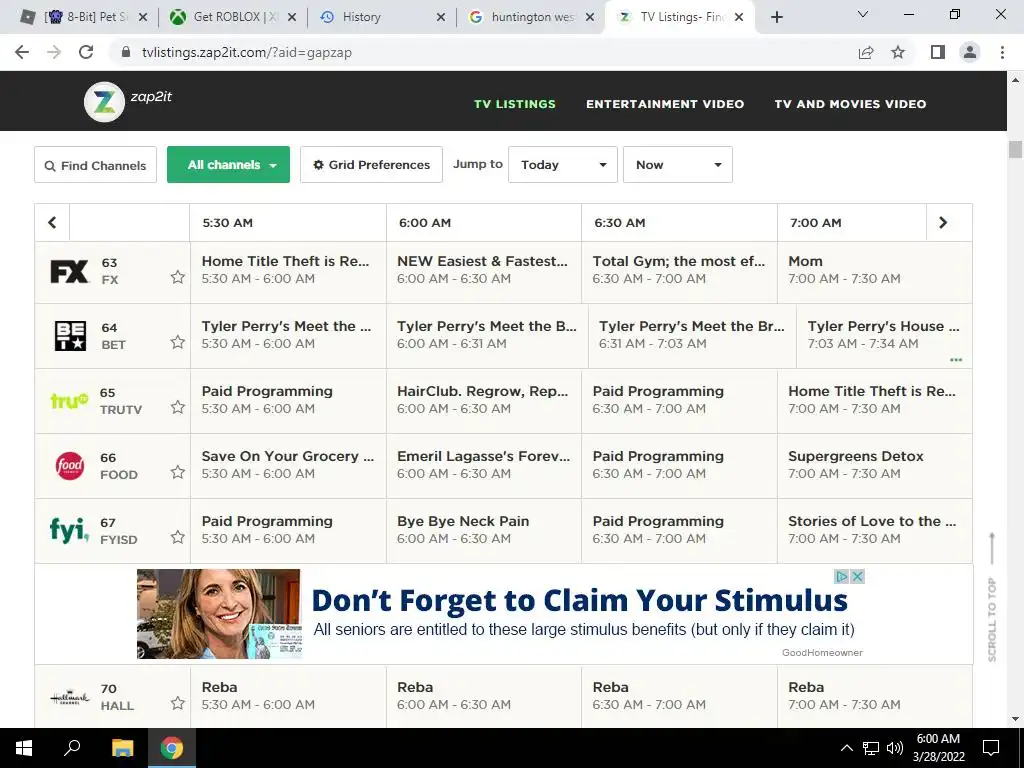Click the Hallmark channel logo
The image size is (1024, 768).
click(70, 697)
